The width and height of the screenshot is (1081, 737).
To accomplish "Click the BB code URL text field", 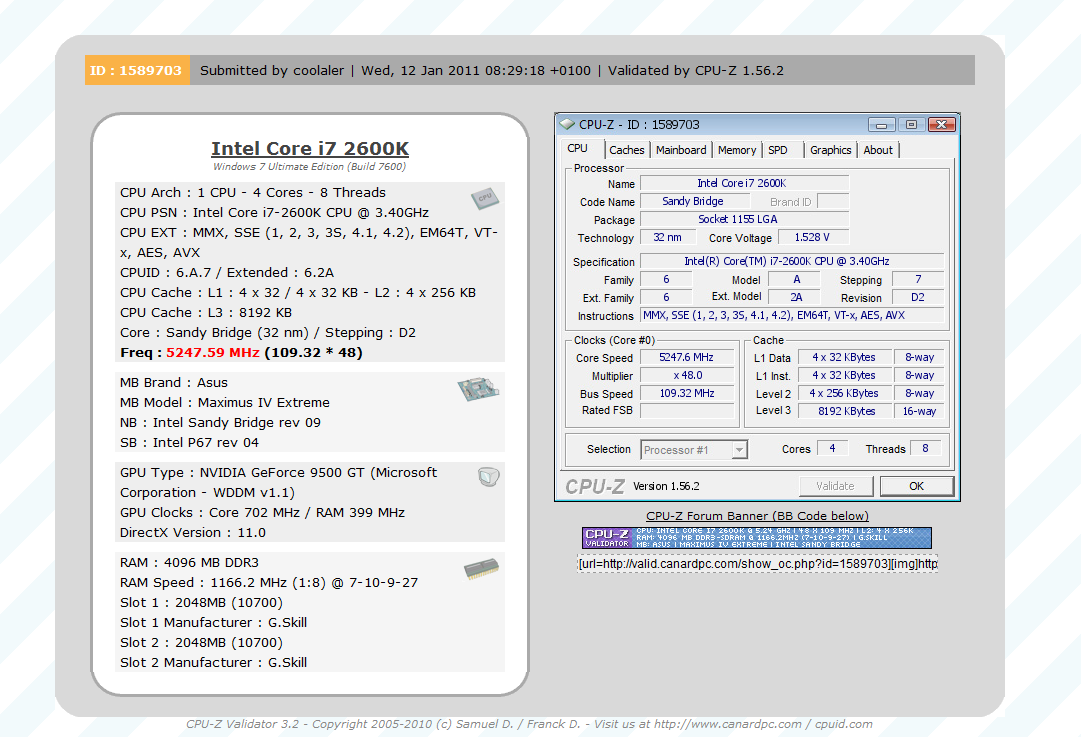I will point(757,564).
